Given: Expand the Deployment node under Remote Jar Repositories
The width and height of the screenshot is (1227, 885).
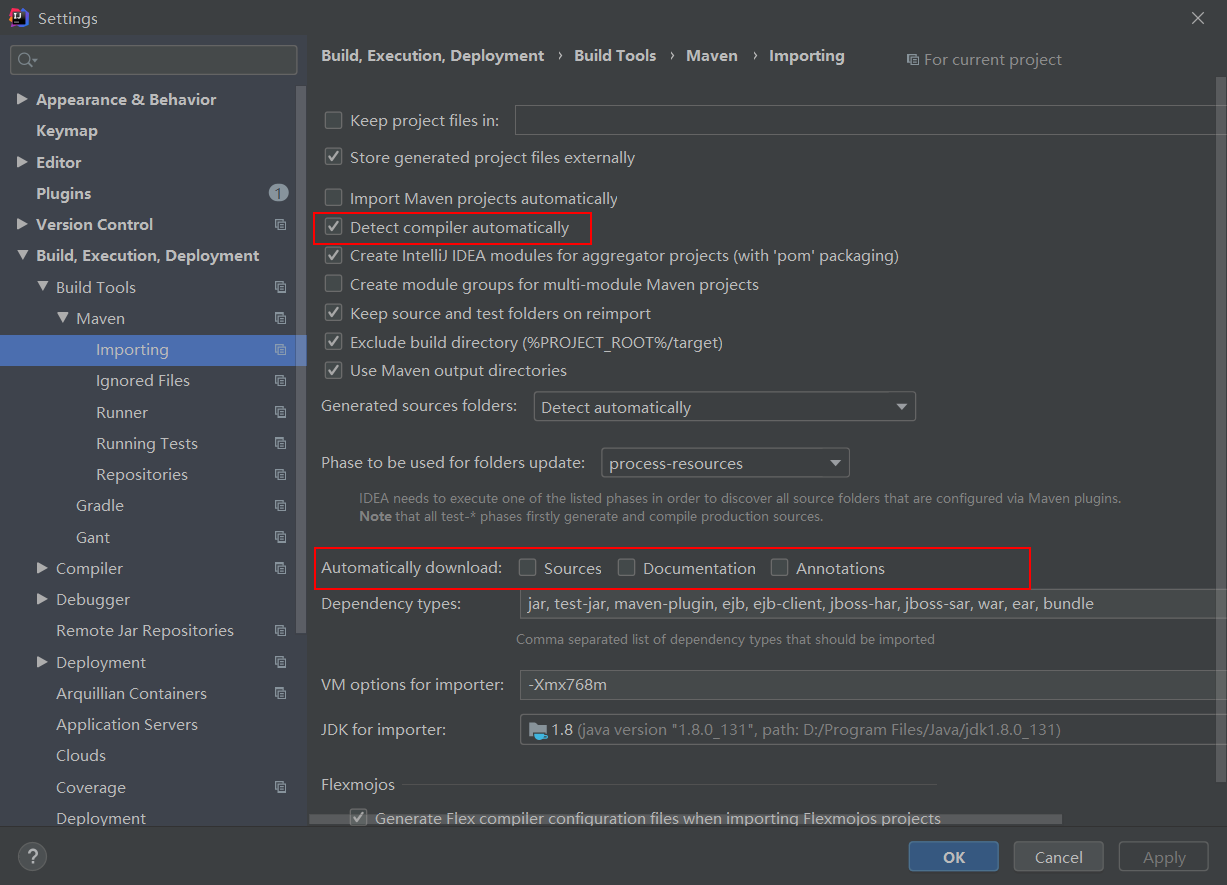Looking at the screenshot, I should pos(42,663).
